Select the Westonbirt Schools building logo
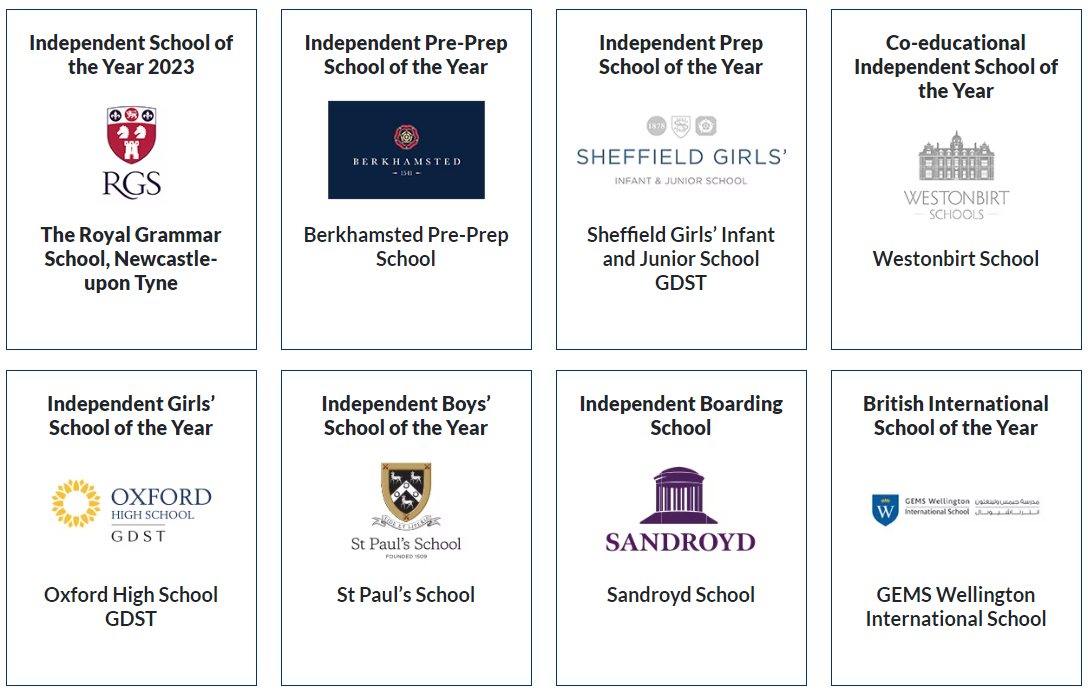 click(x=955, y=175)
